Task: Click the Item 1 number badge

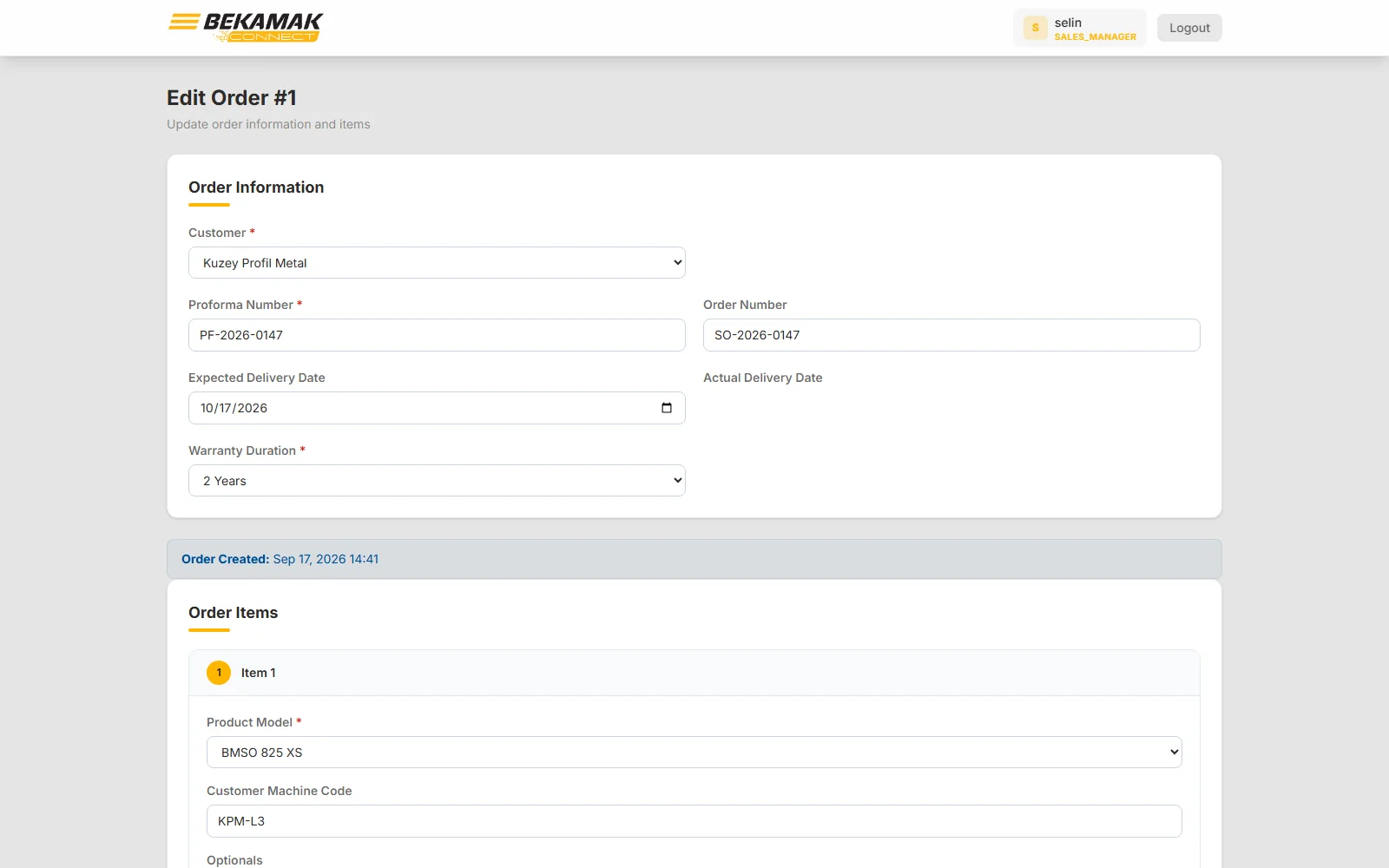Action: (x=219, y=673)
